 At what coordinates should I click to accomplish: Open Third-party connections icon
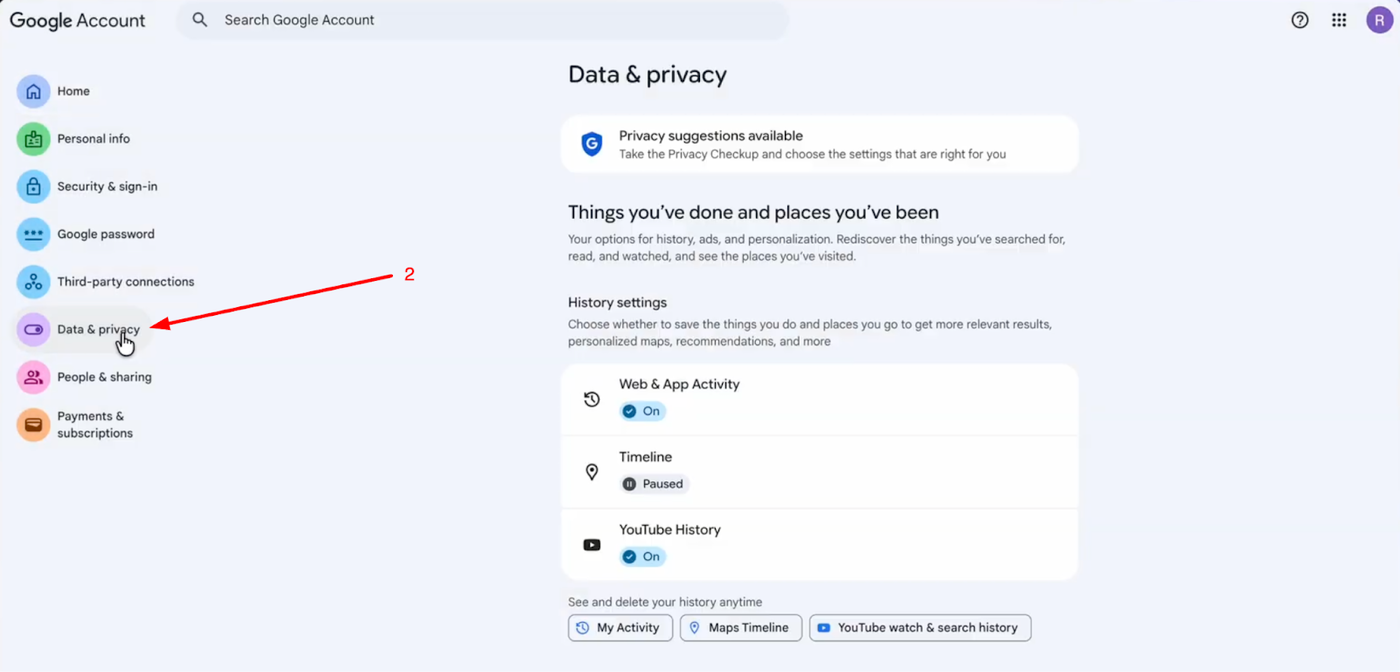tap(33, 282)
